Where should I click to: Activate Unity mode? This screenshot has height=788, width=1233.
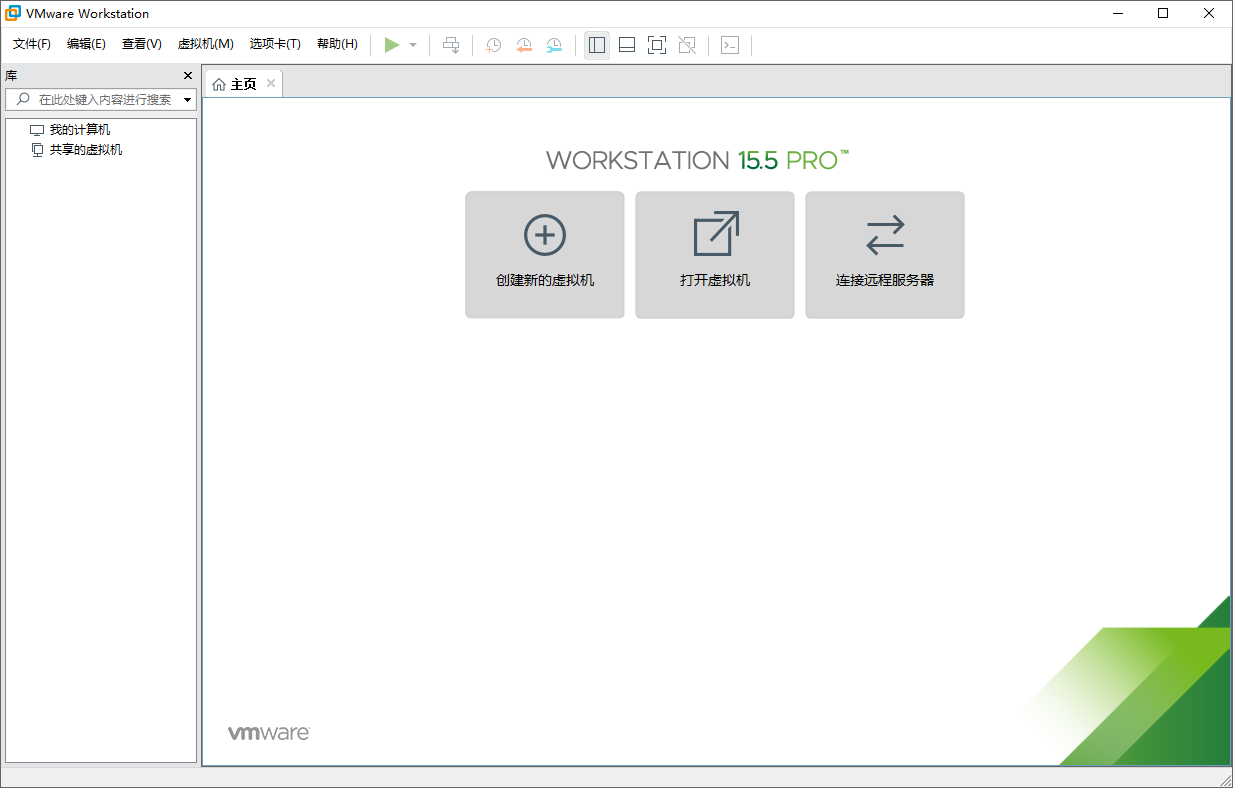coord(687,44)
